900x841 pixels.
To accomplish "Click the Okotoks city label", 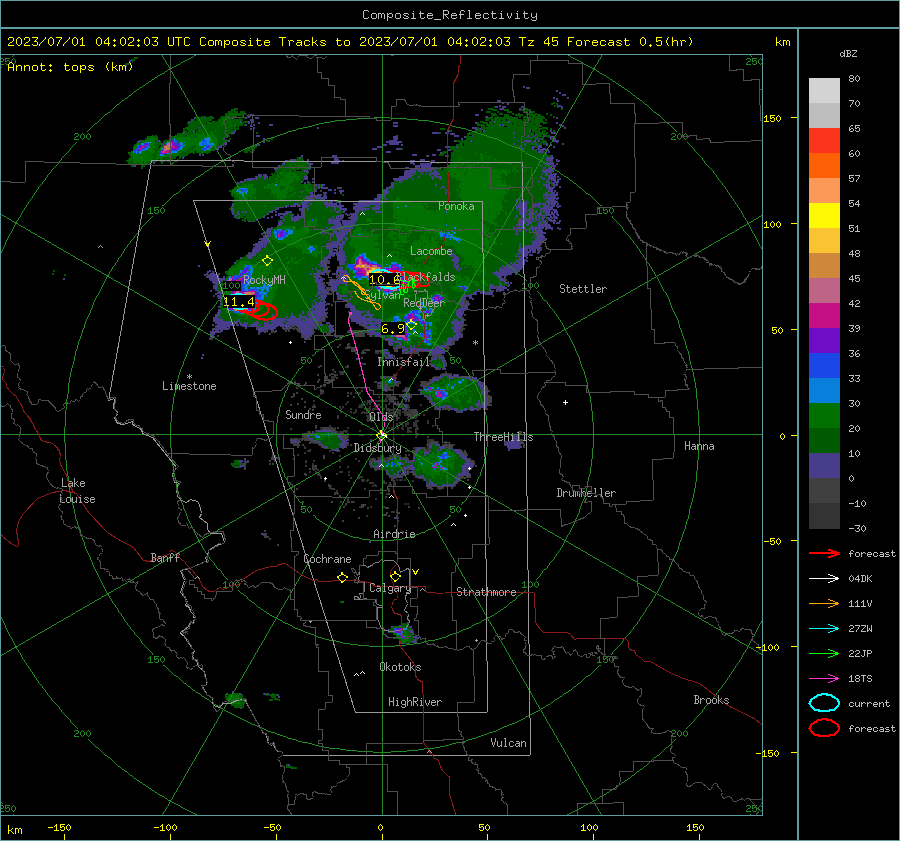I will 400,667.
